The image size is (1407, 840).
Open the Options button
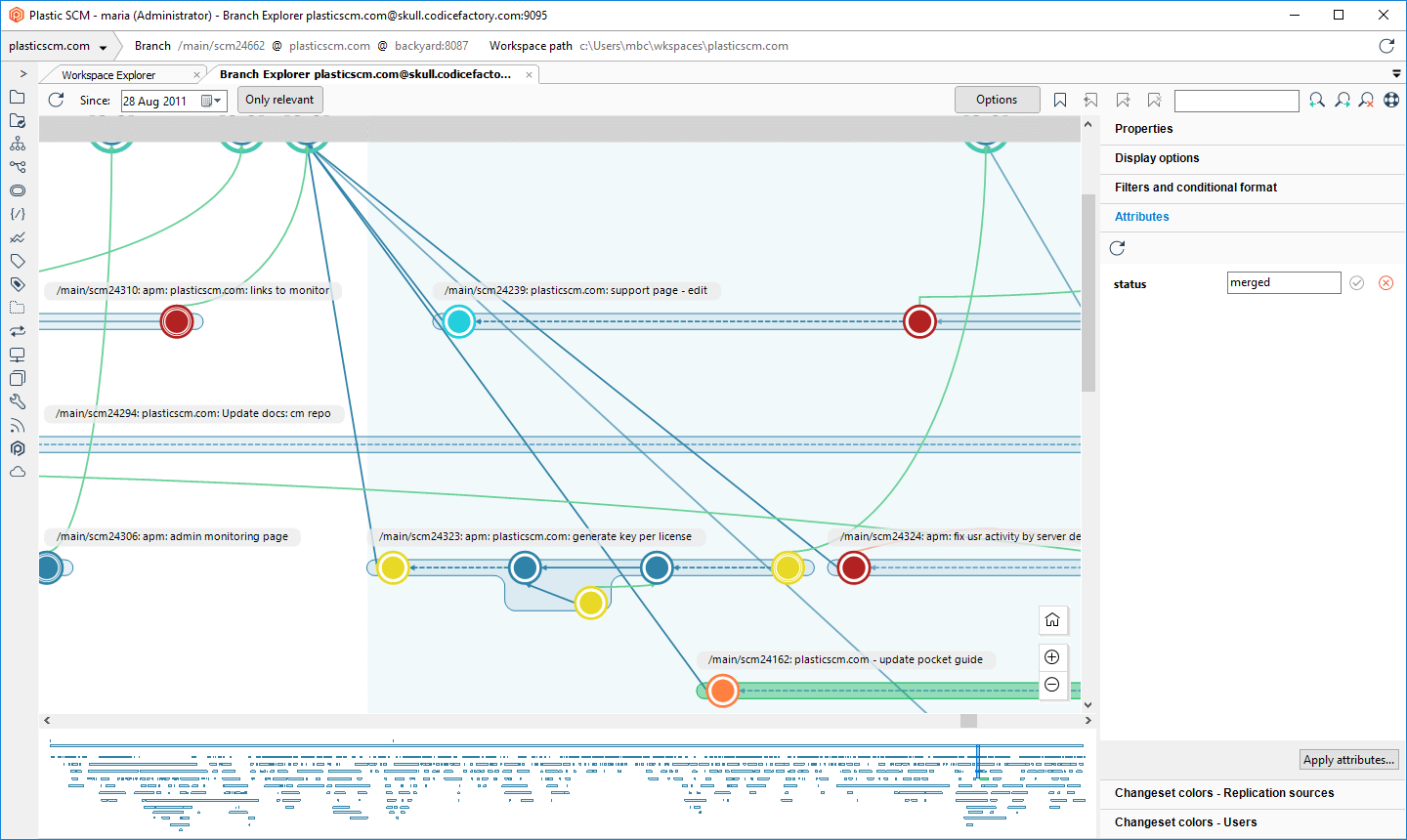coord(997,100)
